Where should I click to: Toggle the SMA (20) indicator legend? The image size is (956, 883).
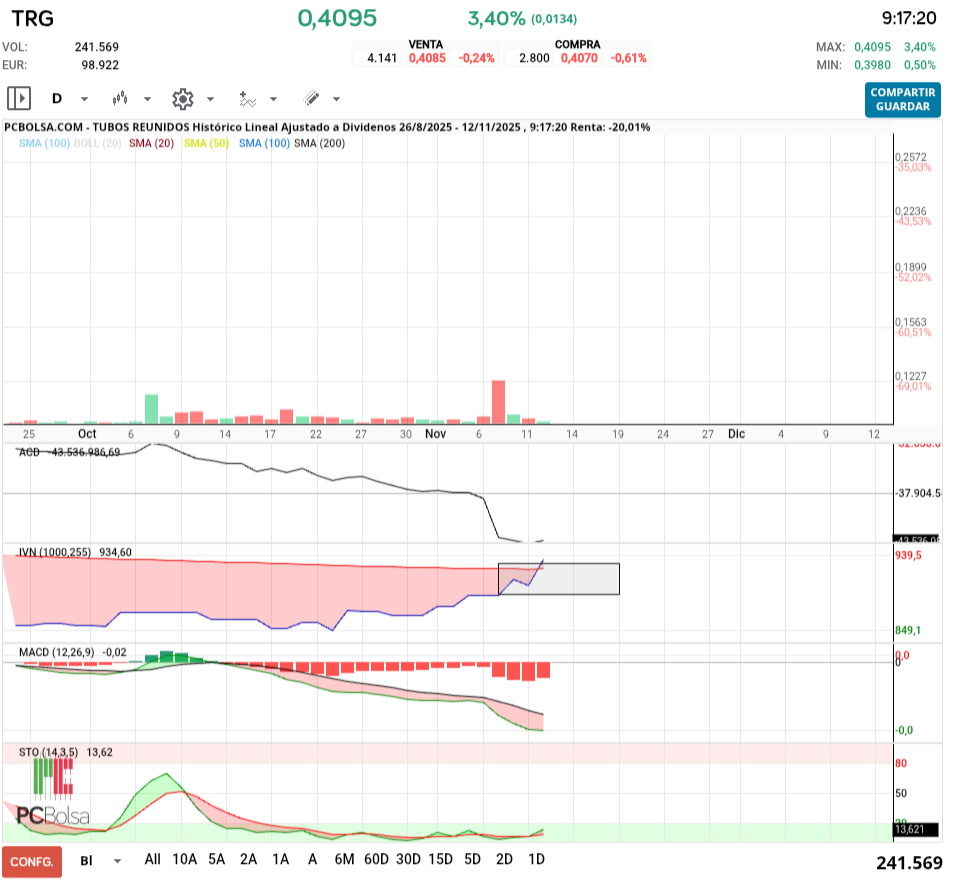[x=152, y=144]
